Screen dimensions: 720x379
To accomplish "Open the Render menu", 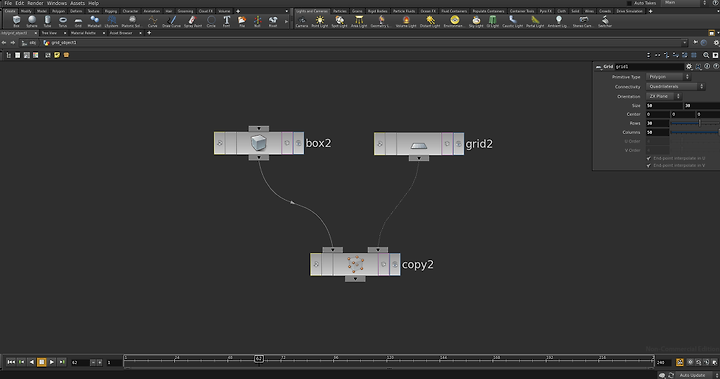I will [35, 3].
